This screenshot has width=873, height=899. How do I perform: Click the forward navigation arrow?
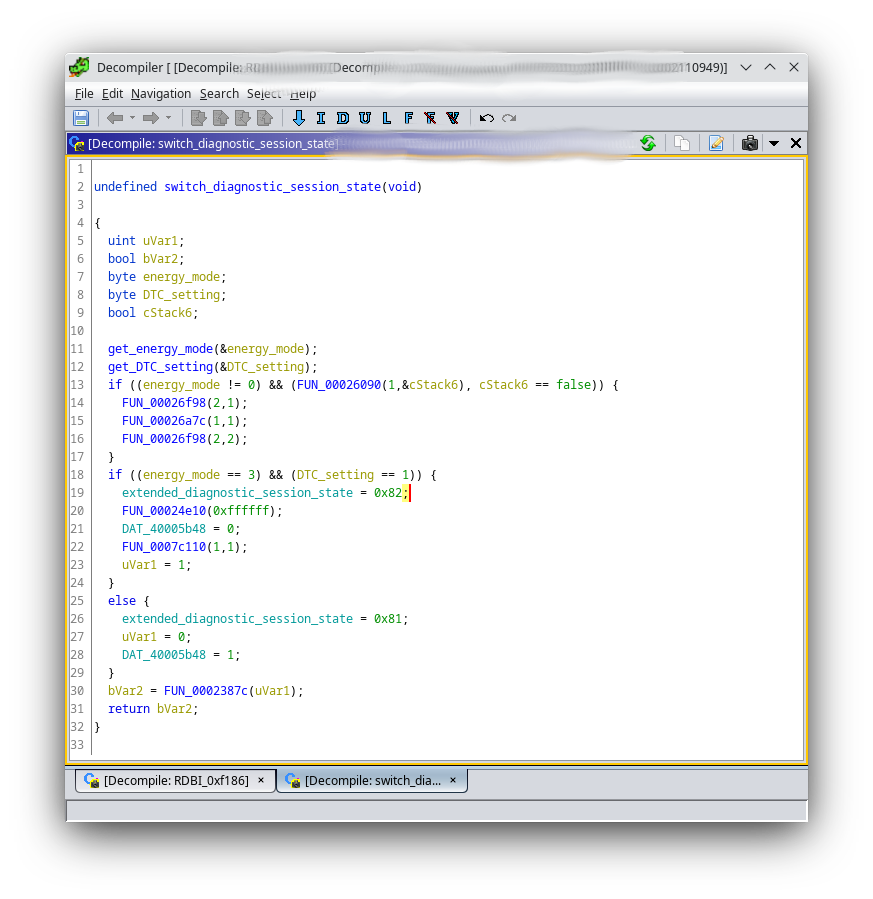point(151,118)
